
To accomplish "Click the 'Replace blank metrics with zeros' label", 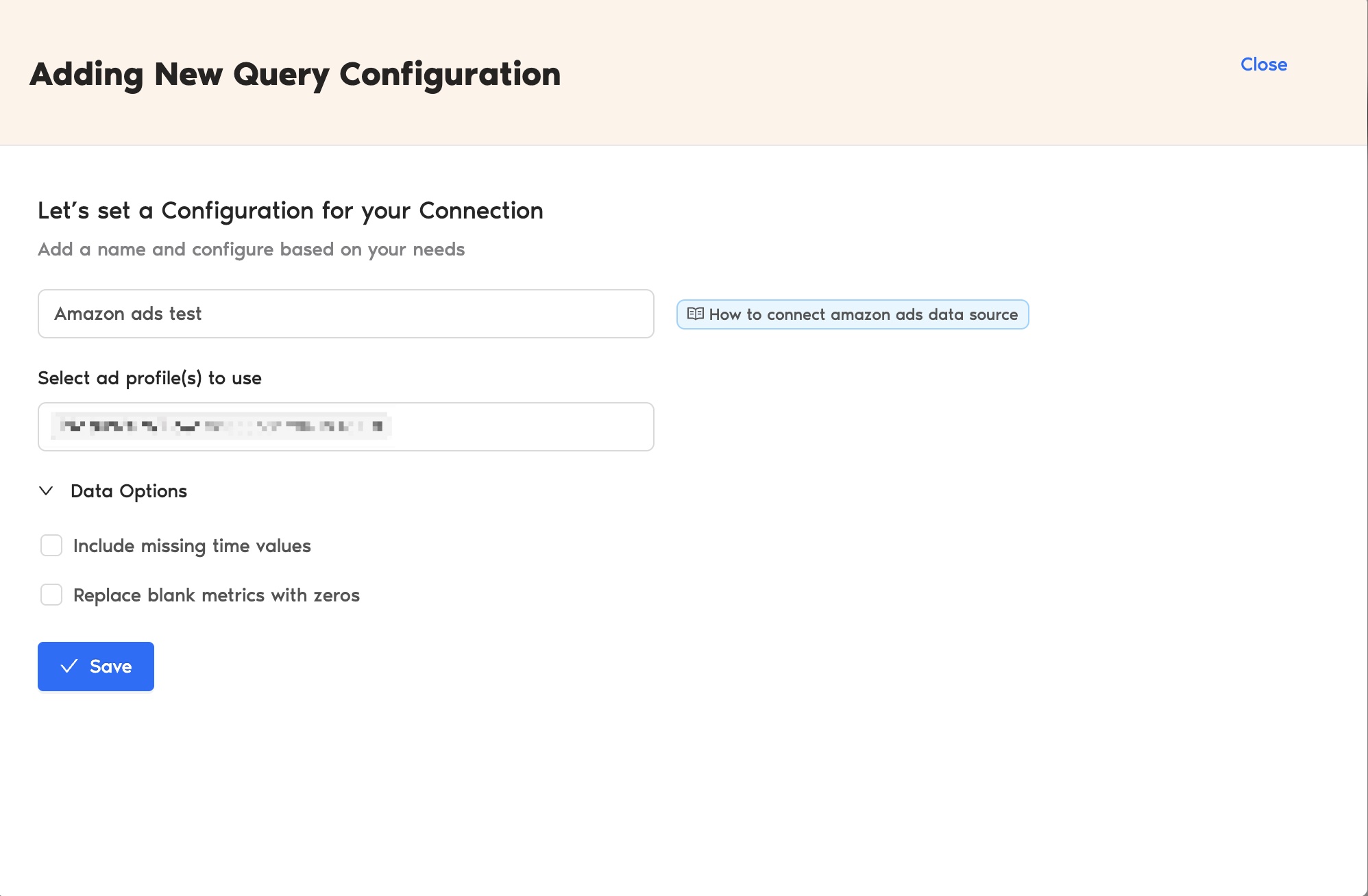I will coord(217,595).
